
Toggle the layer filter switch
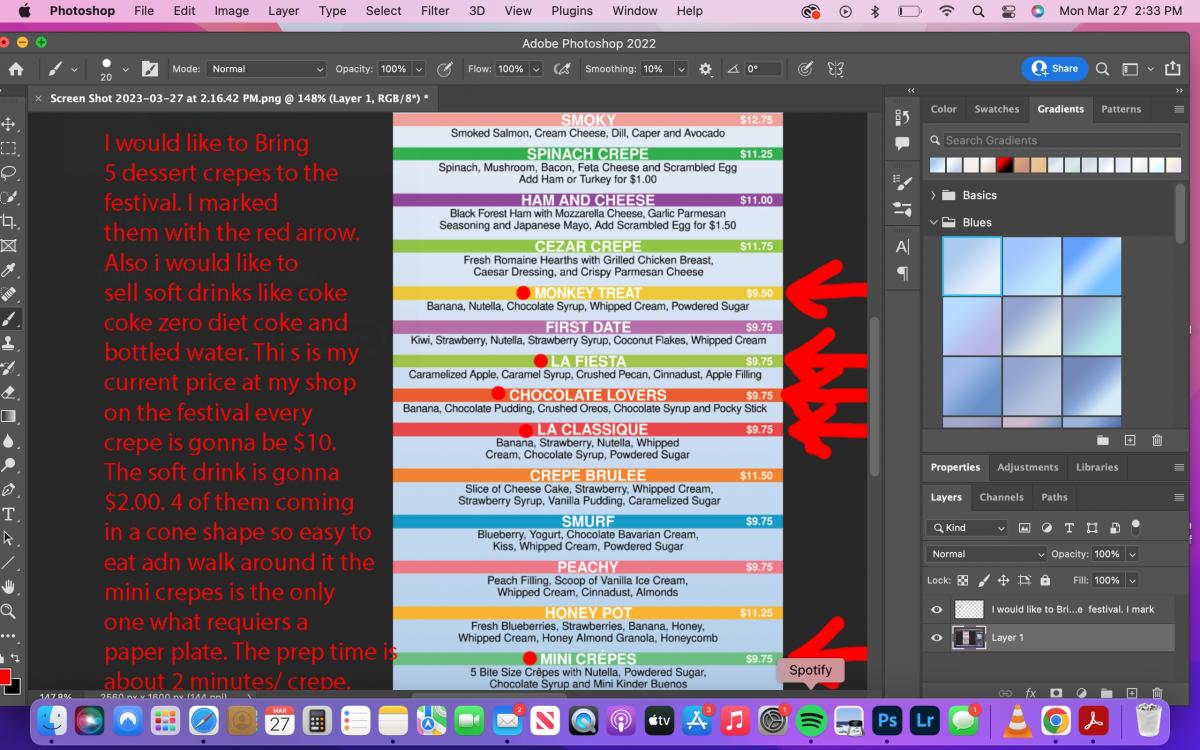[1135, 526]
